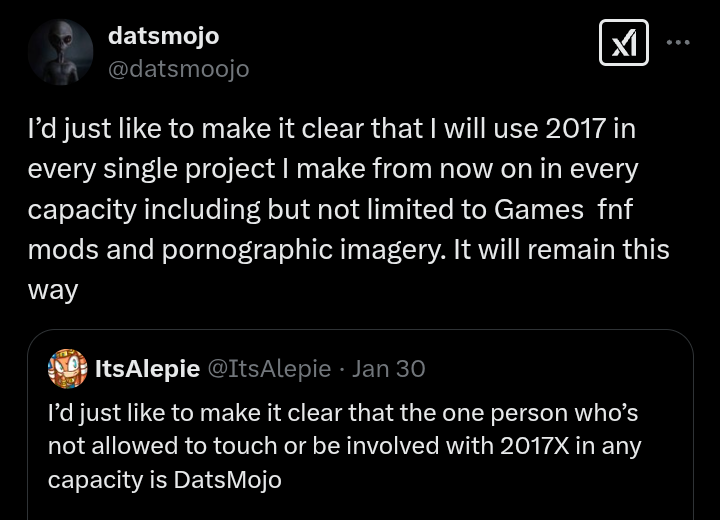Open the Jan 30 timestamp link
The image size is (720, 520).
389,368
